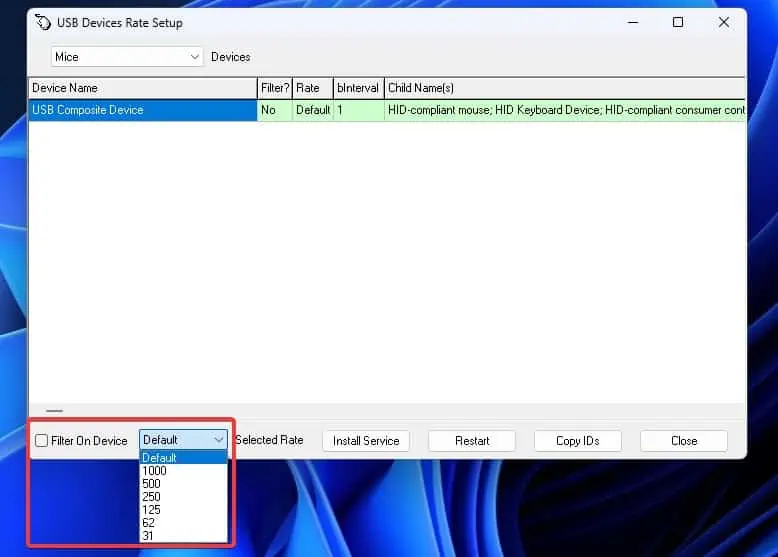Select the USB Composite Device row
Viewport: 778px width, 557px height.
(x=142, y=110)
